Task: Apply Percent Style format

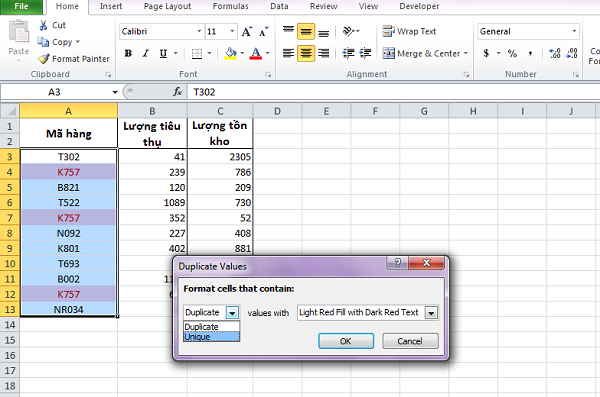Action: [x=512, y=53]
